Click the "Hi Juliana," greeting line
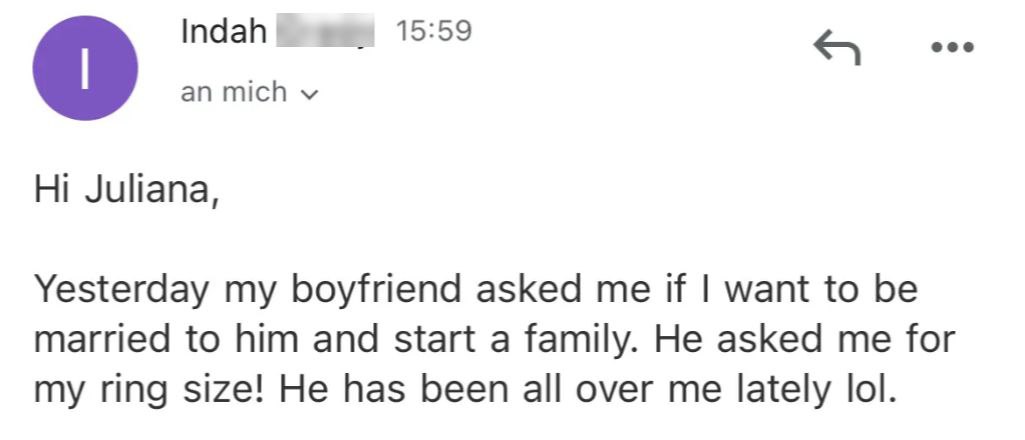The height and width of the screenshot is (440, 1025). click(125, 188)
